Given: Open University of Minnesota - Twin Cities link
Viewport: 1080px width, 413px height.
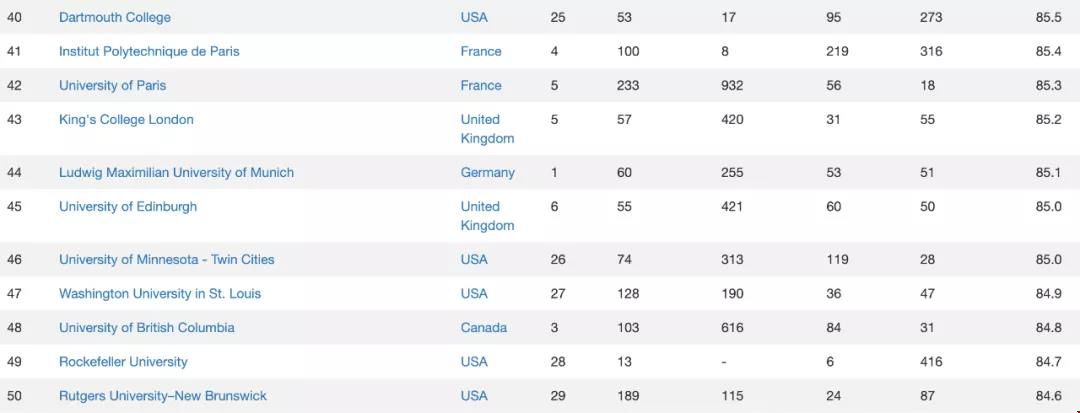Looking at the screenshot, I should [167, 260].
